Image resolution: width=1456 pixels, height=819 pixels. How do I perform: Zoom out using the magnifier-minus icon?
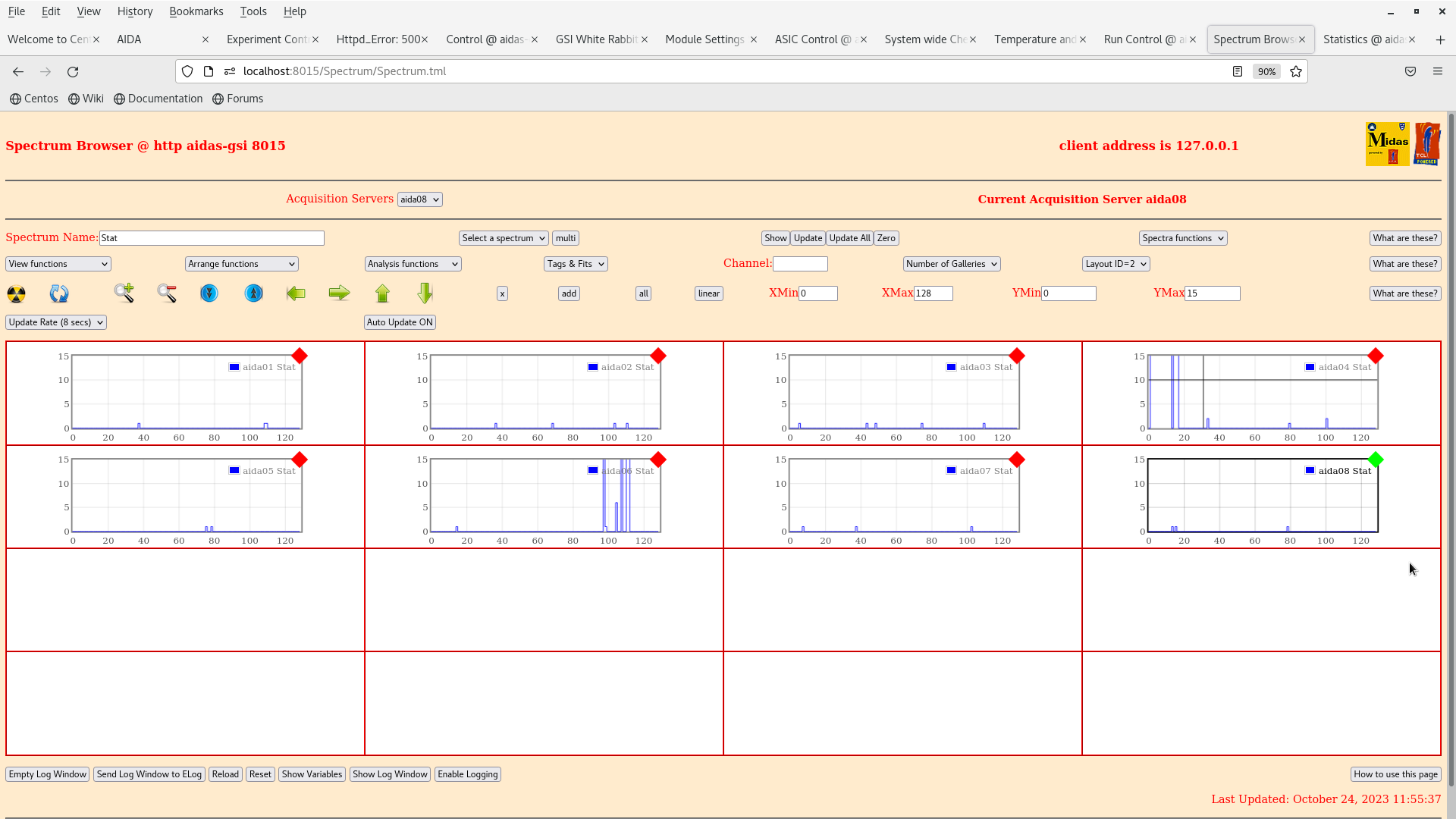tap(166, 293)
